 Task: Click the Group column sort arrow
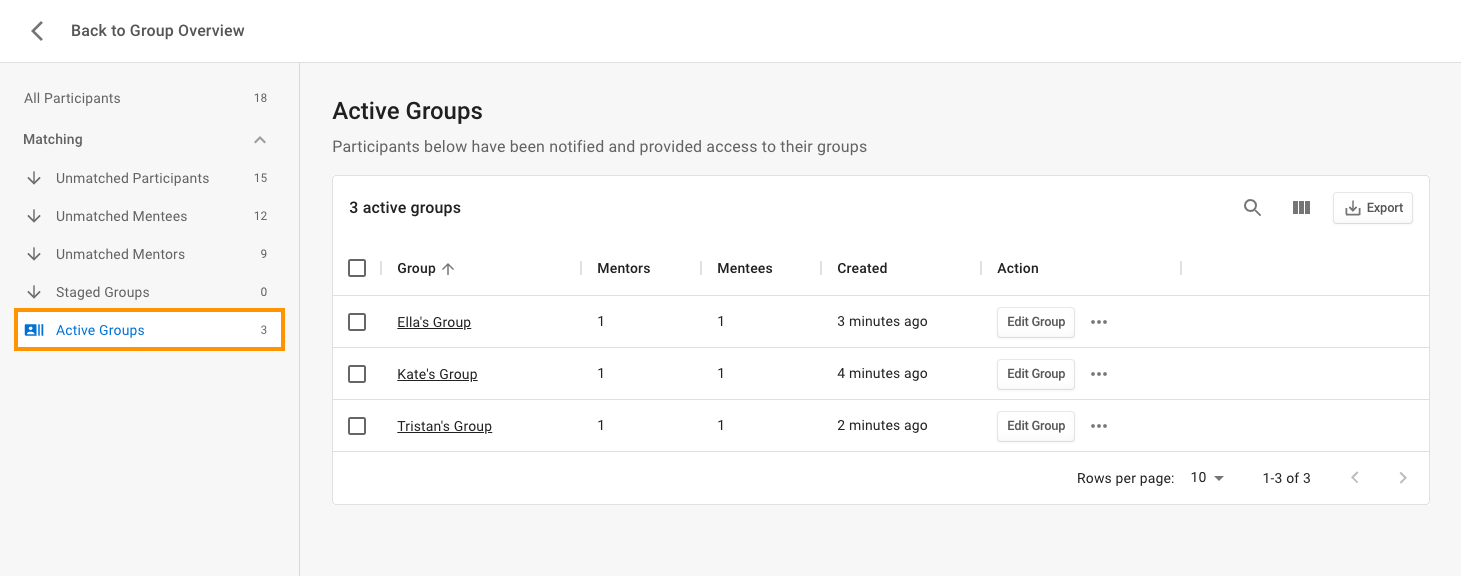click(x=448, y=268)
